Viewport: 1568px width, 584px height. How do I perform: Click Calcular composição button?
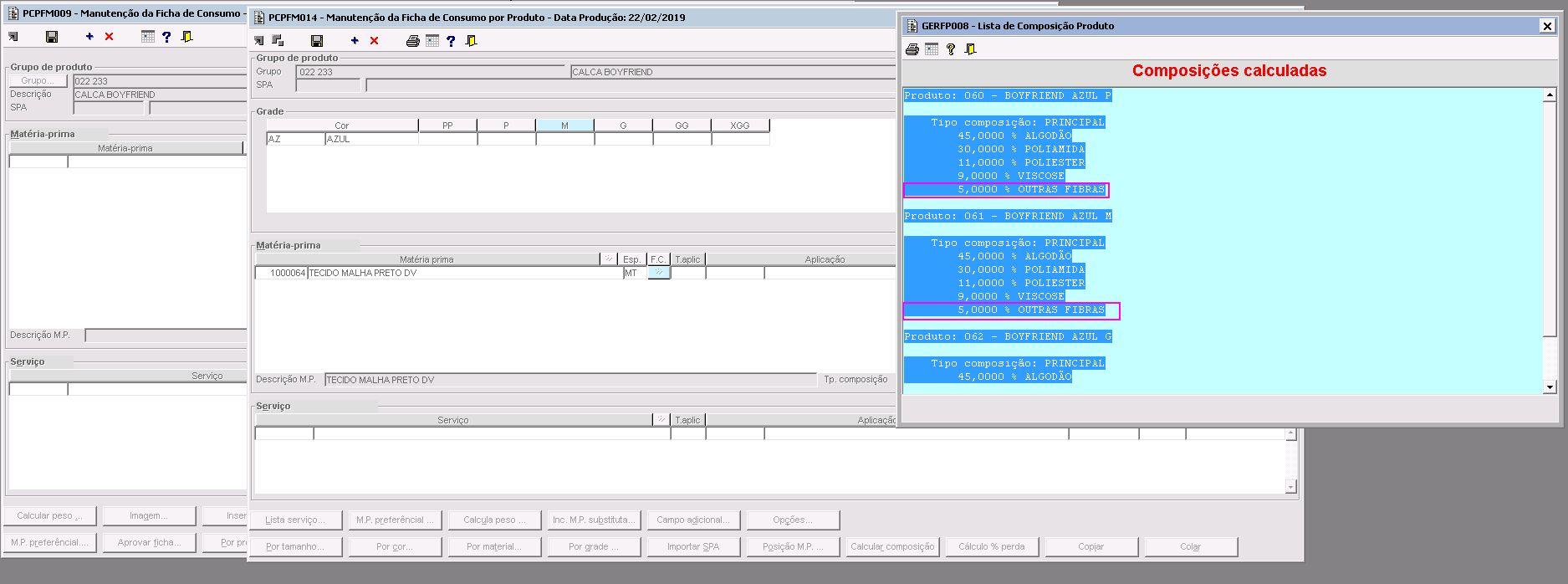click(x=892, y=546)
